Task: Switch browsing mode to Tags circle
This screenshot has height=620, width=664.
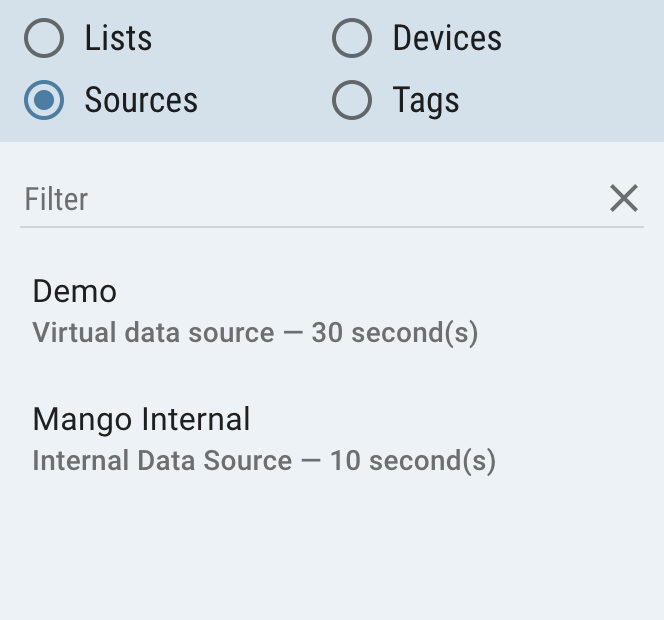Action: pos(352,100)
